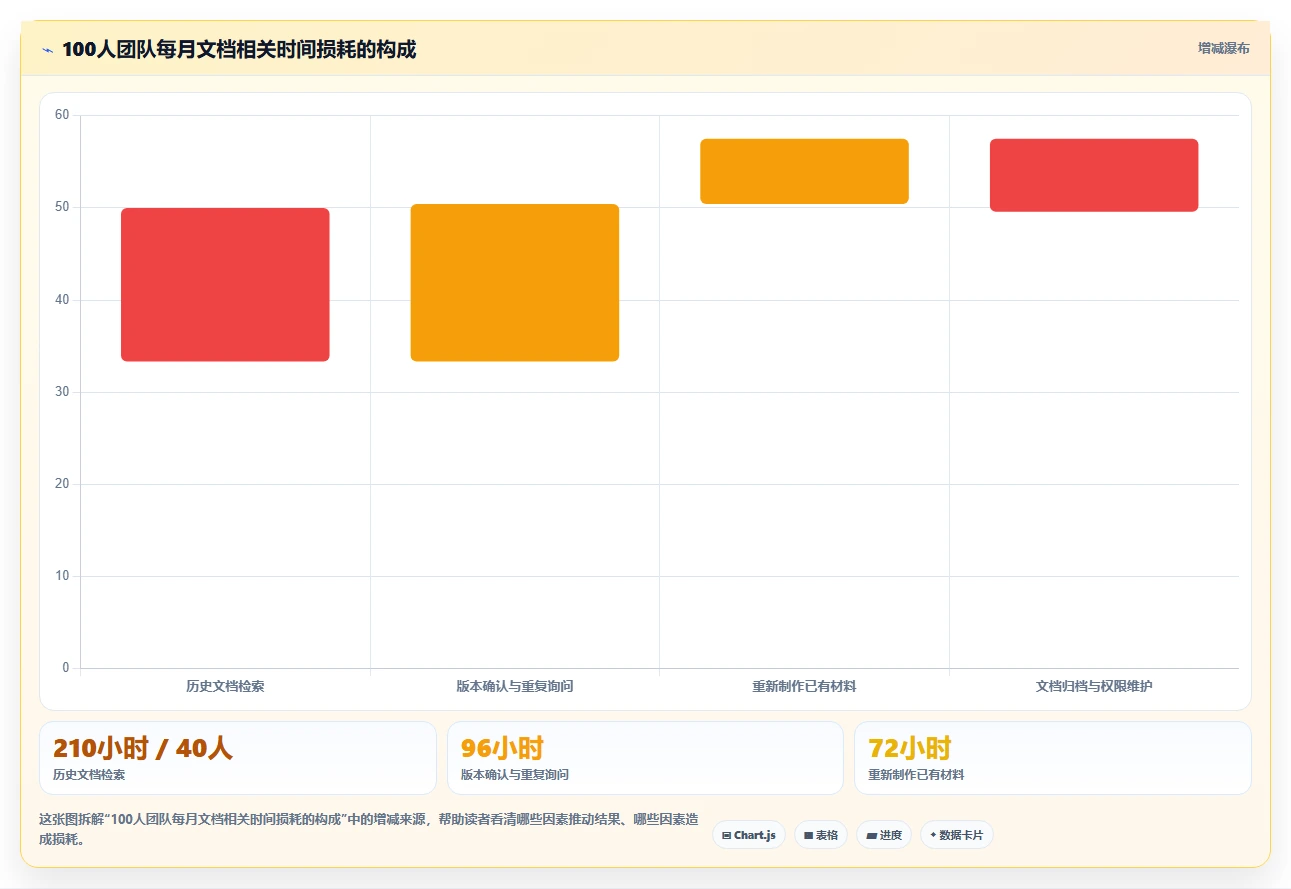Select the 进度 tag chip

click(x=884, y=835)
